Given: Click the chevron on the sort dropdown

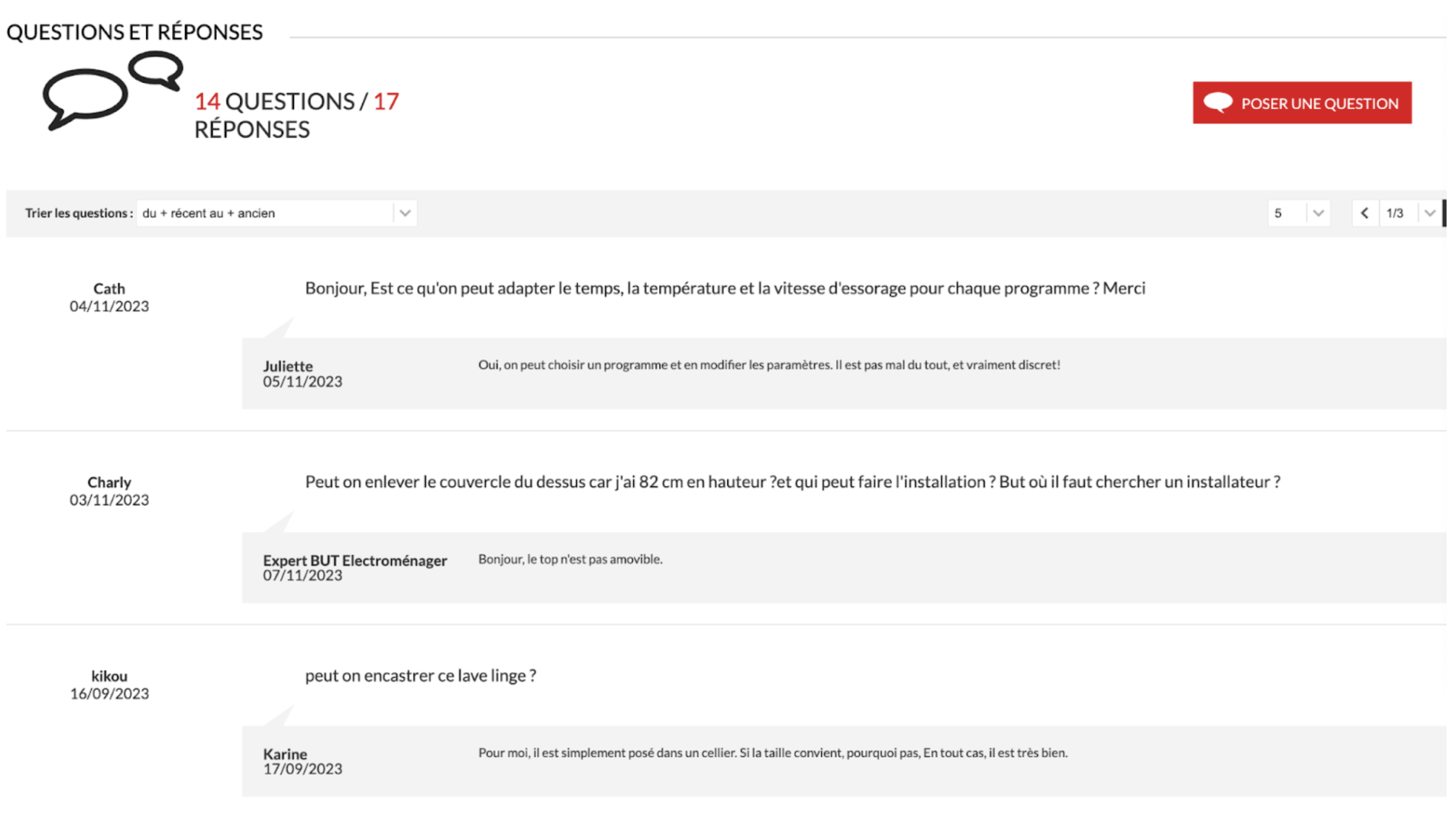Looking at the screenshot, I should [405, 212].
